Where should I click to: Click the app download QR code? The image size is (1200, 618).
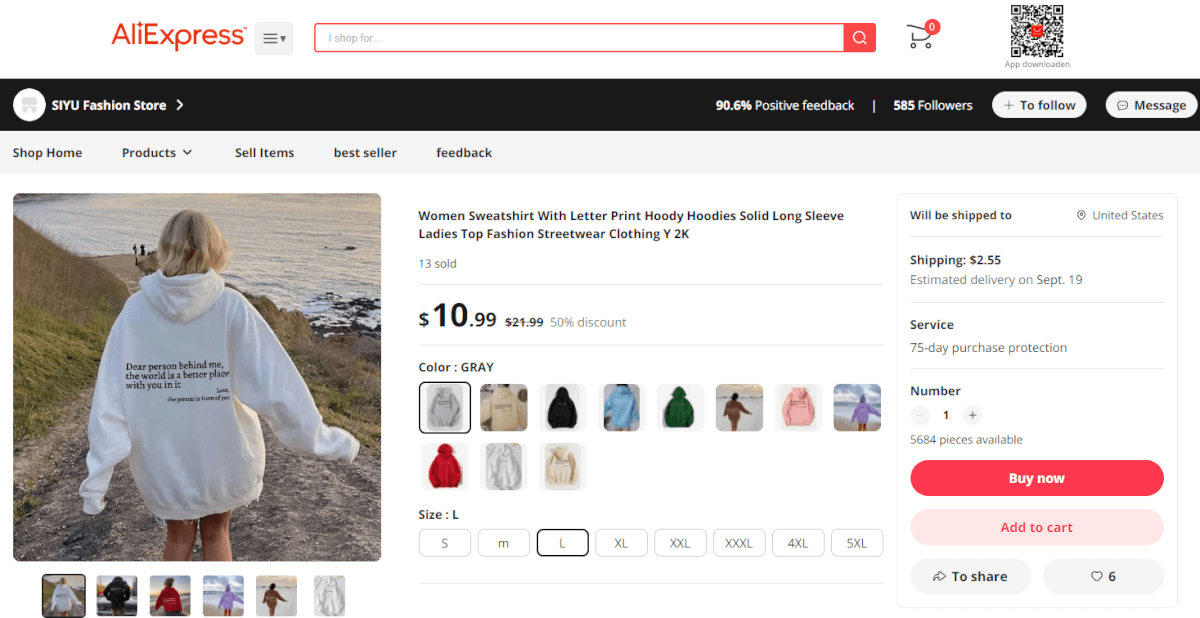1037,31
